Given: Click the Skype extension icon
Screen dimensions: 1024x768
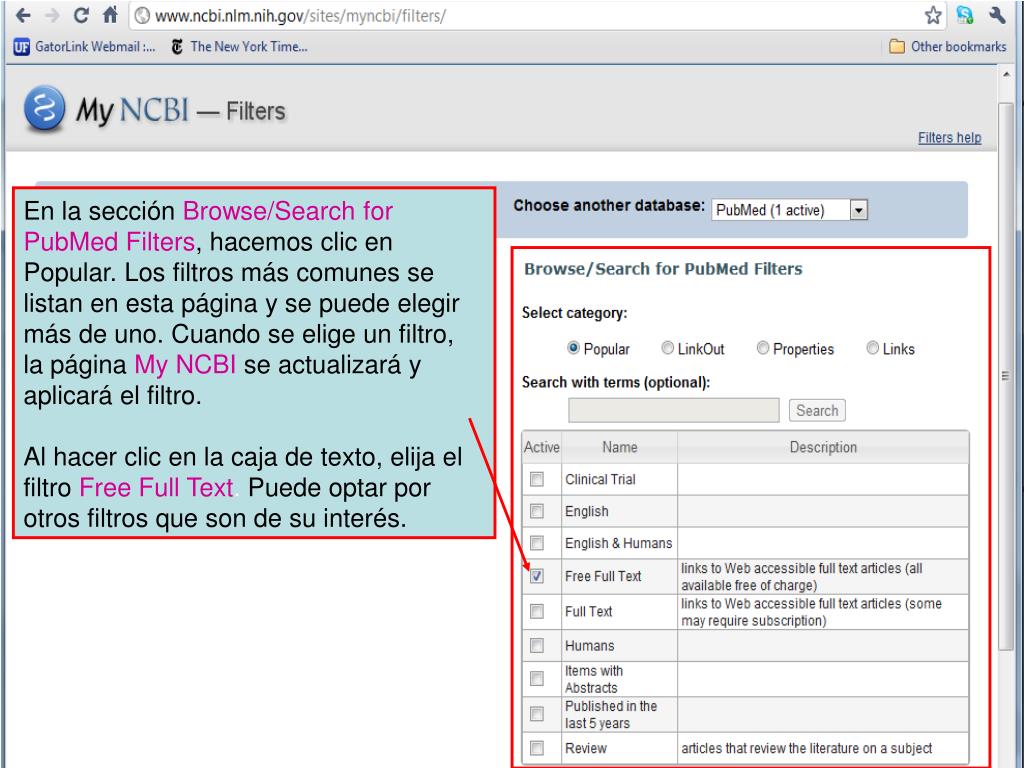Looking at the screenshot, I should click(965, 15).
